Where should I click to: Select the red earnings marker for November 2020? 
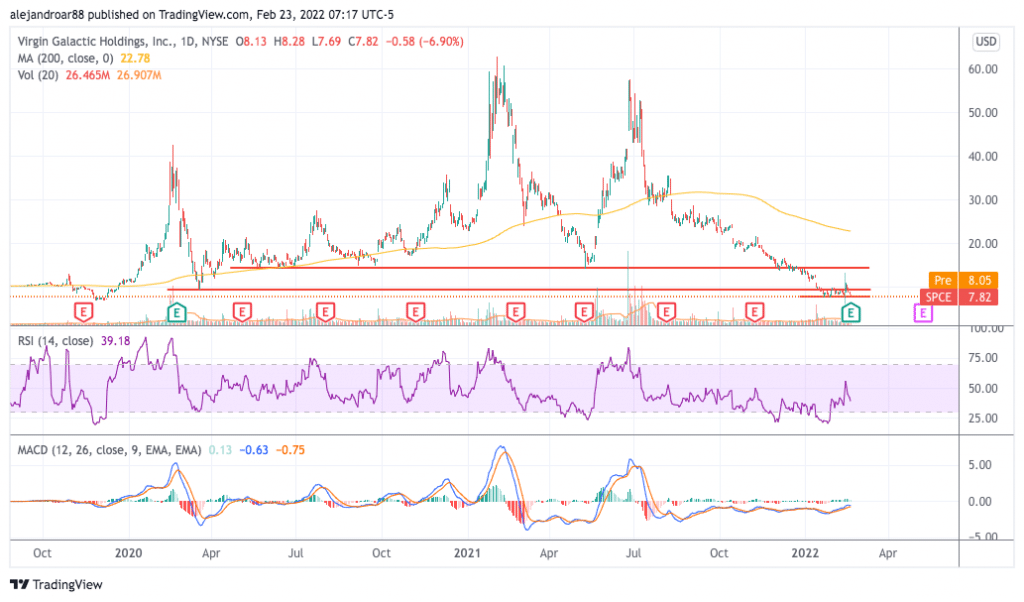[415, 312]
